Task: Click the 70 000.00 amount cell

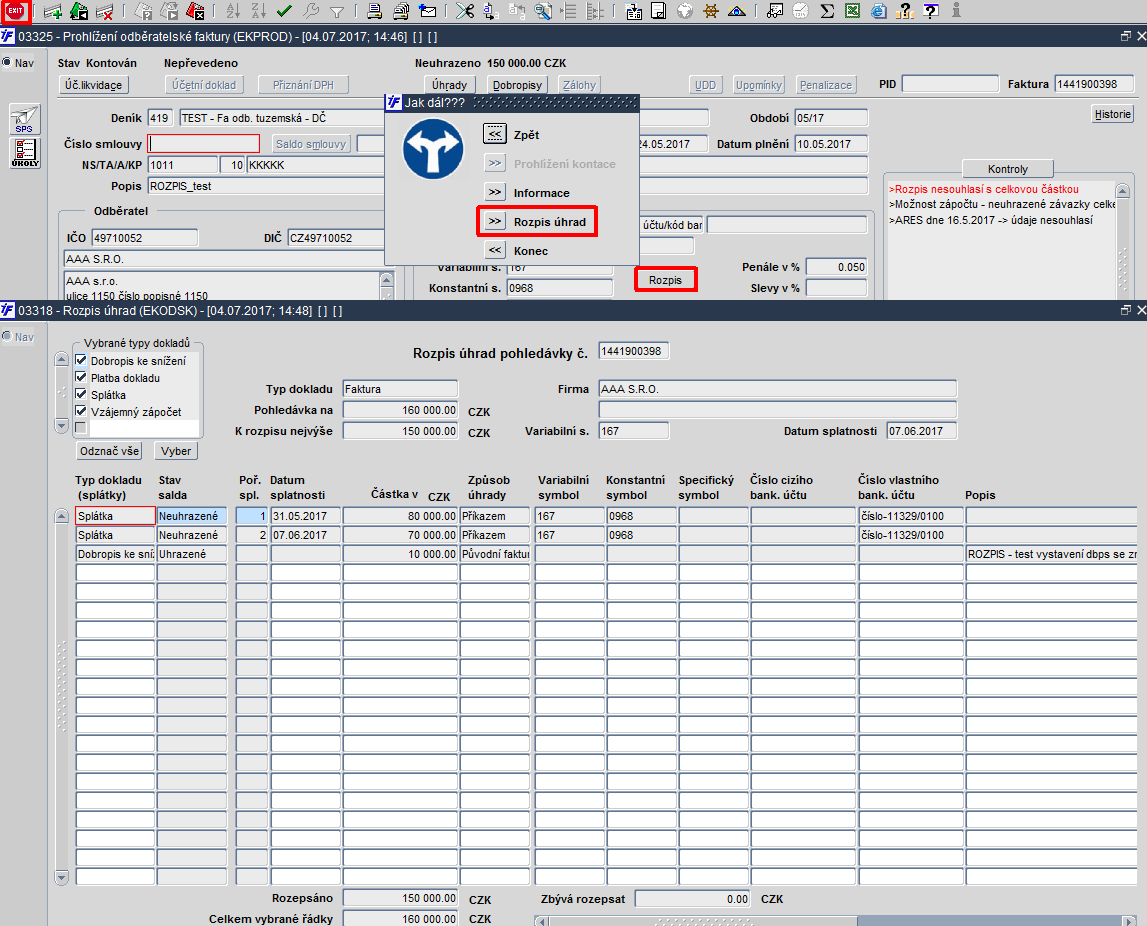Action: (400, 535)
